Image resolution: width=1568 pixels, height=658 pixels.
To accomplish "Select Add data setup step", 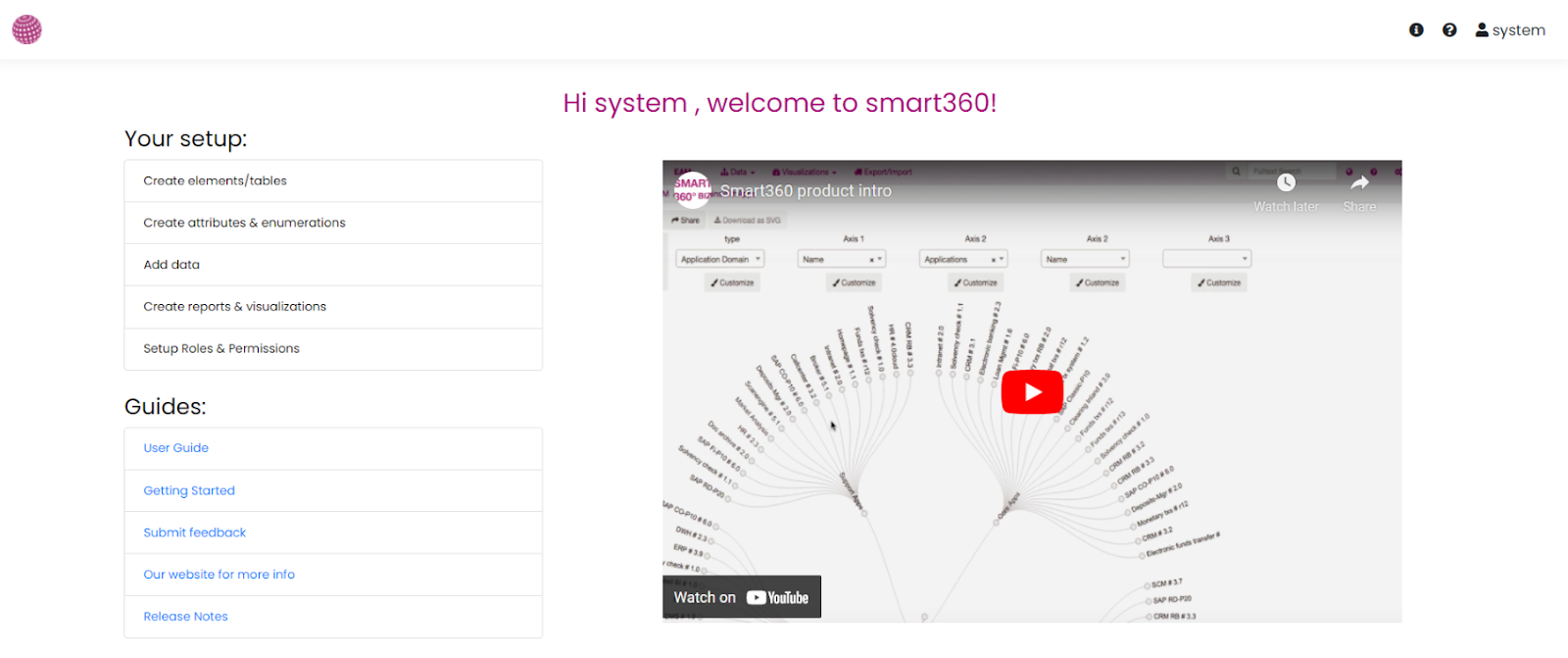I will tap(333, 265).
